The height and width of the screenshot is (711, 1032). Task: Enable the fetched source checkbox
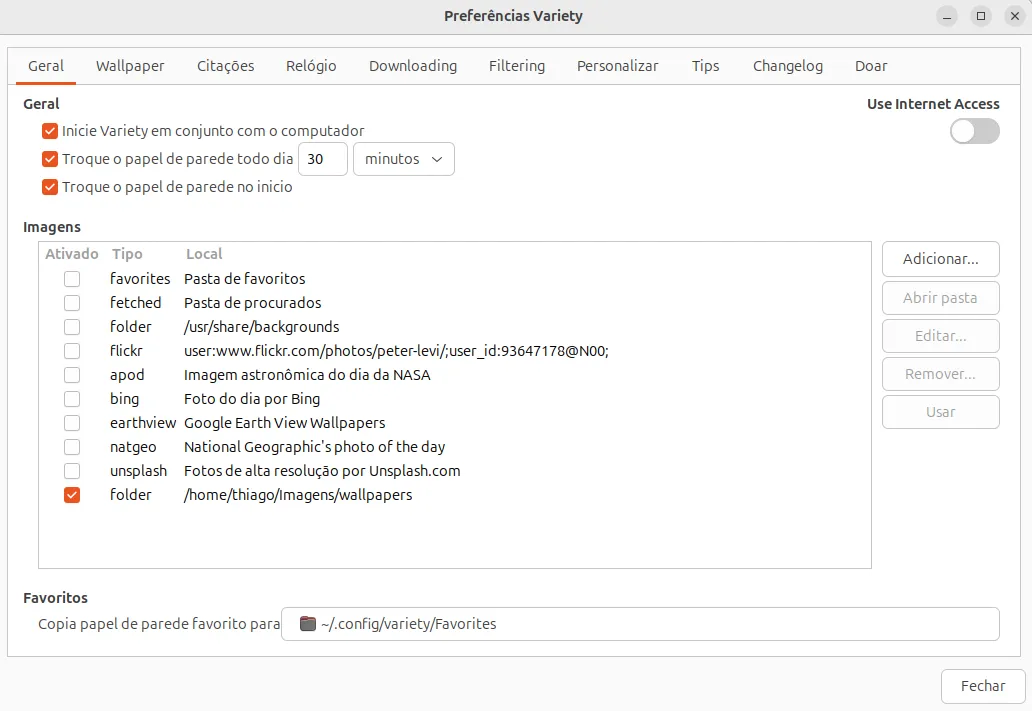[72, 303]
